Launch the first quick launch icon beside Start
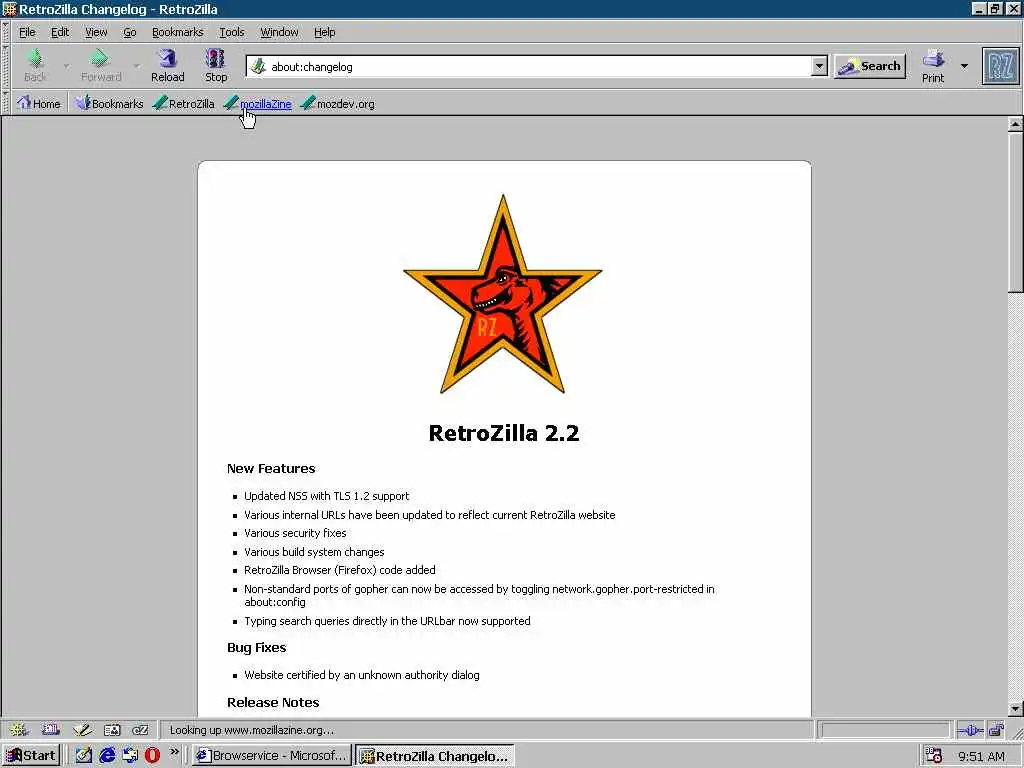1024x768 pixels. click(84, 756)
